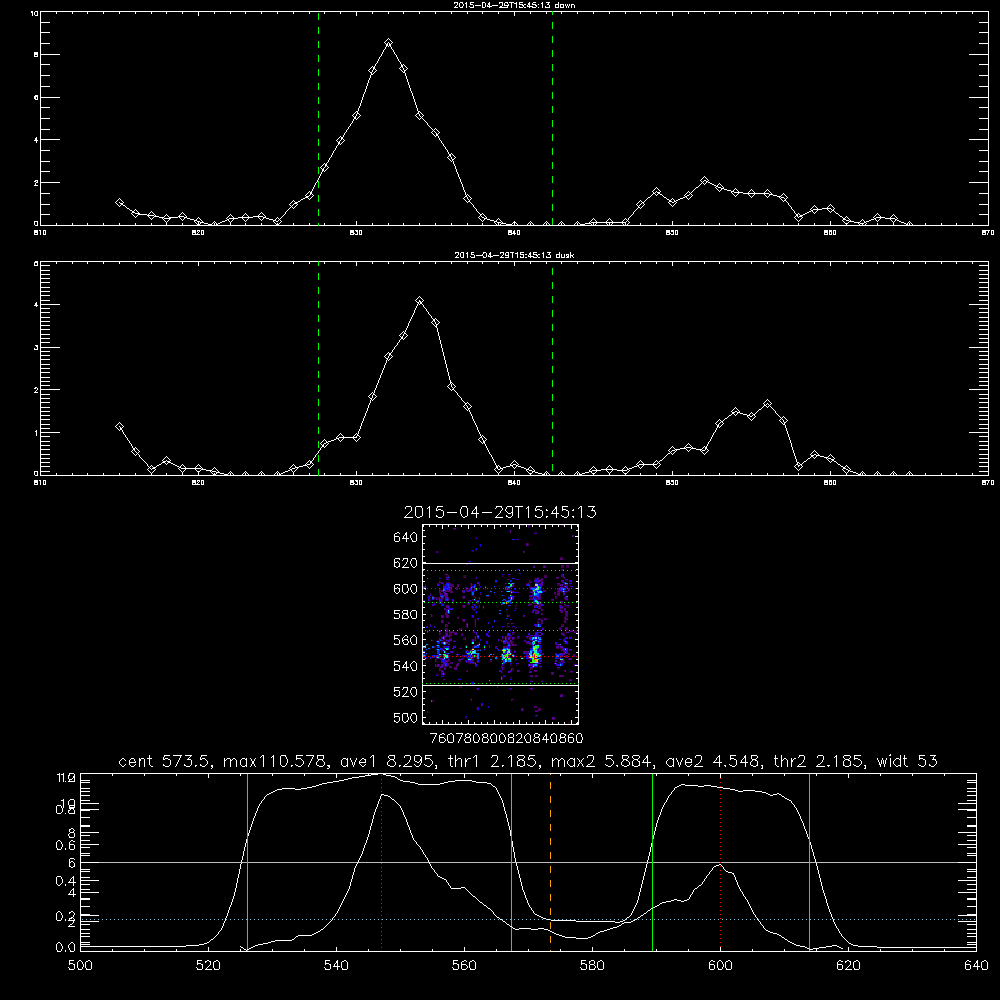This screenshot has height=1000, width=1000.
Task: Click spectrogram y-axis label '500'
Action: [x=406, y=717]
